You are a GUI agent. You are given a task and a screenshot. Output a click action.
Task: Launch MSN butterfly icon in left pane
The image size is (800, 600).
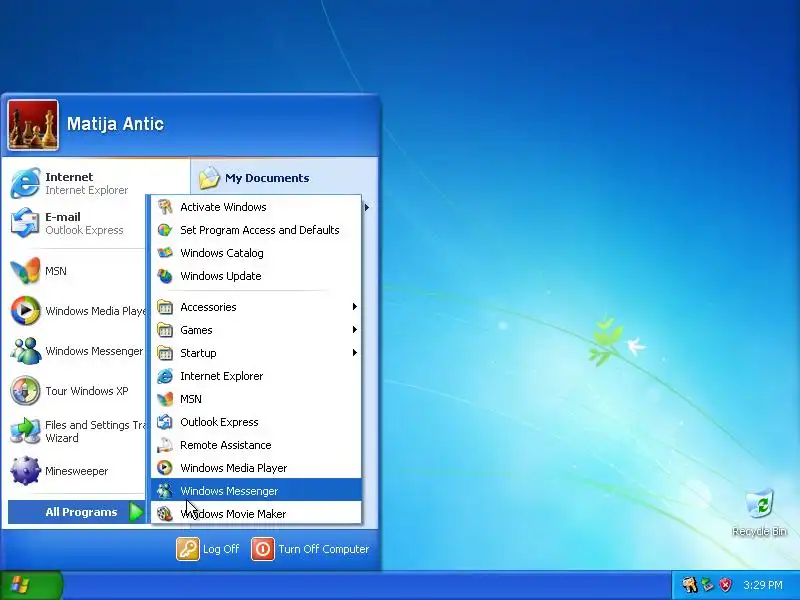(25, 270)
